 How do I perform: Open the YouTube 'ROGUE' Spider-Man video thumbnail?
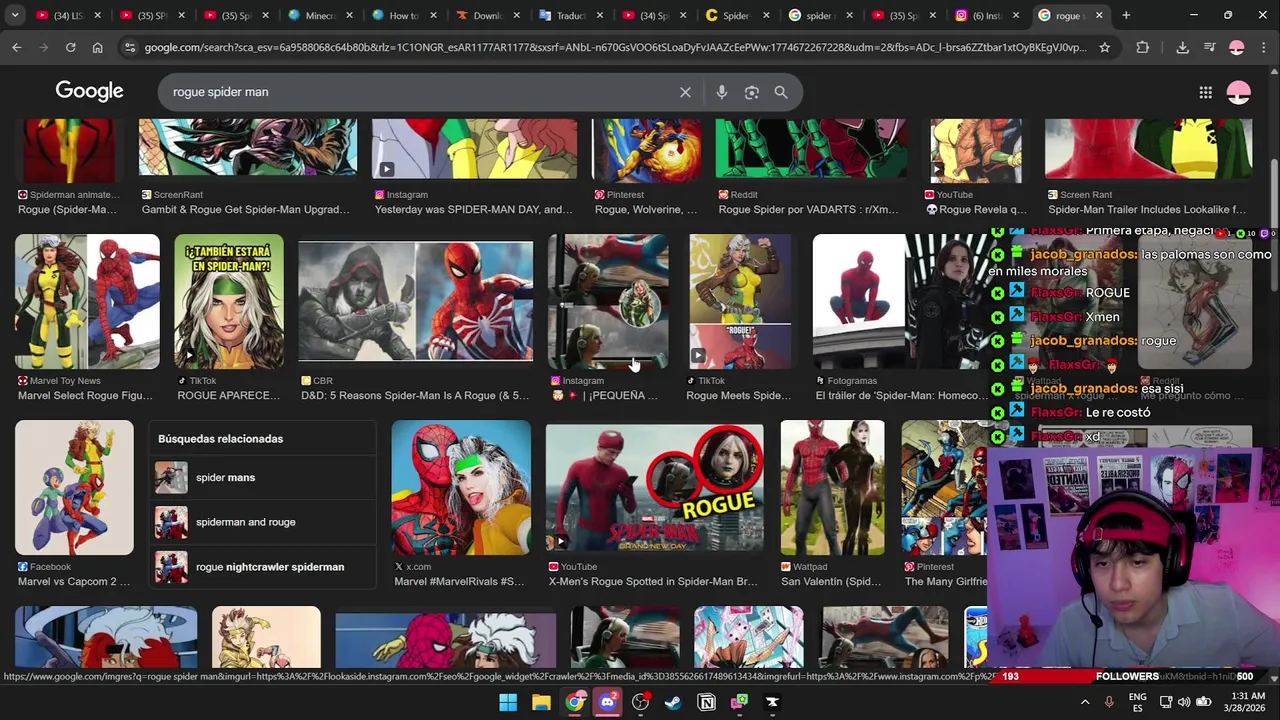pyautogui.click(x=654, y=487)
